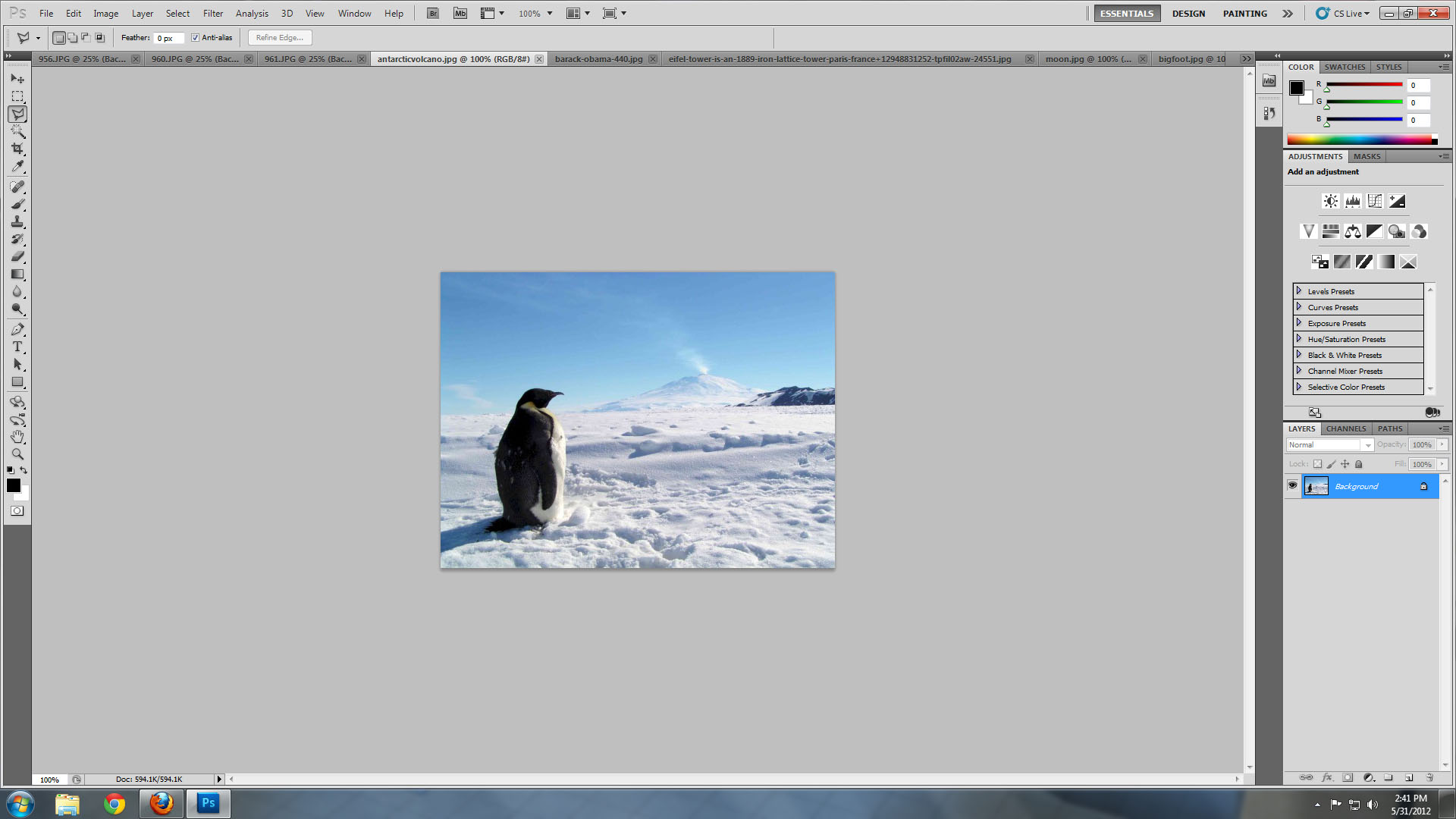This screenshot has height=819, width=1456.
Task: Expand Exposure Presets
Action: point(1299,323)
